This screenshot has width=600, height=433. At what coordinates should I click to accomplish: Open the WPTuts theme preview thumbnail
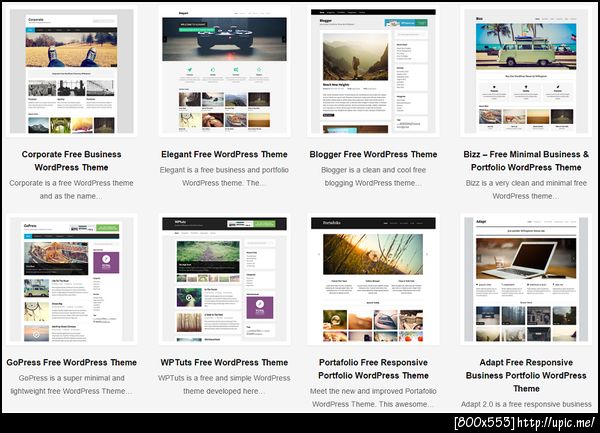(224, 280)
